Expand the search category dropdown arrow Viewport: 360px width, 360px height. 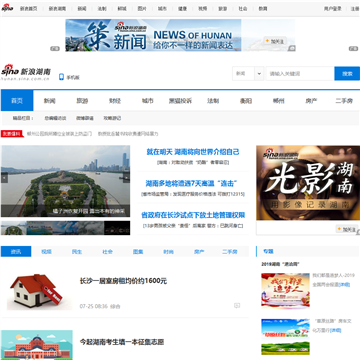click(259, 74)
